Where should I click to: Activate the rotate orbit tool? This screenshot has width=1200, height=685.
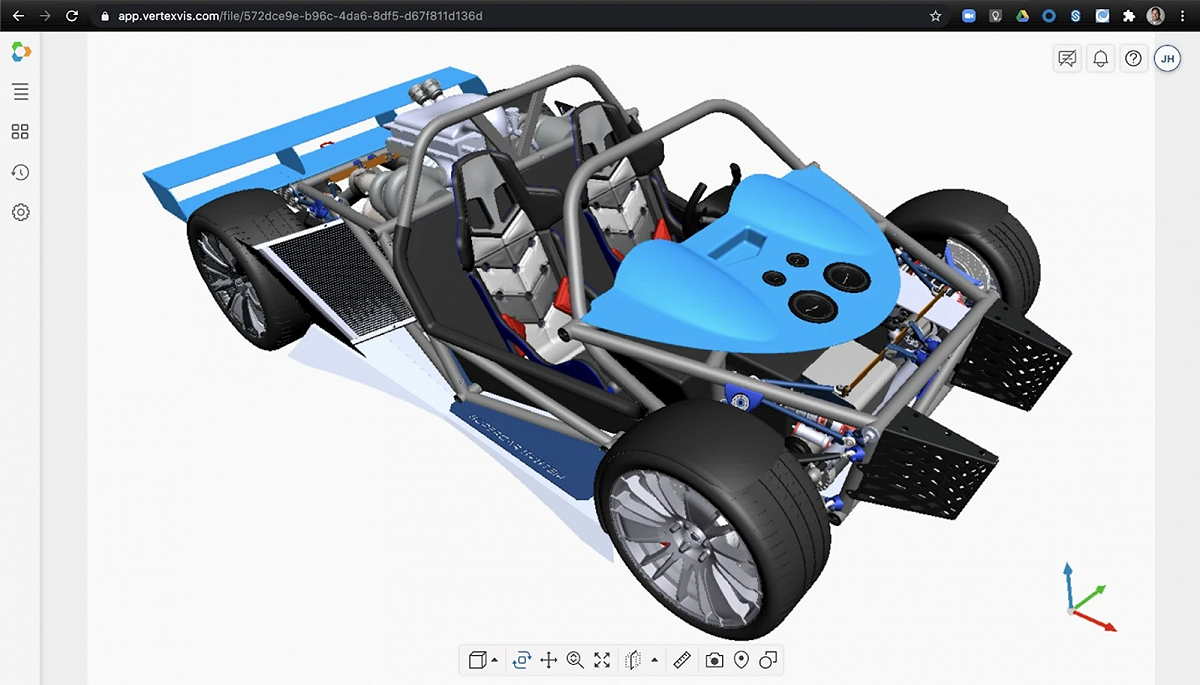point(521,660)
